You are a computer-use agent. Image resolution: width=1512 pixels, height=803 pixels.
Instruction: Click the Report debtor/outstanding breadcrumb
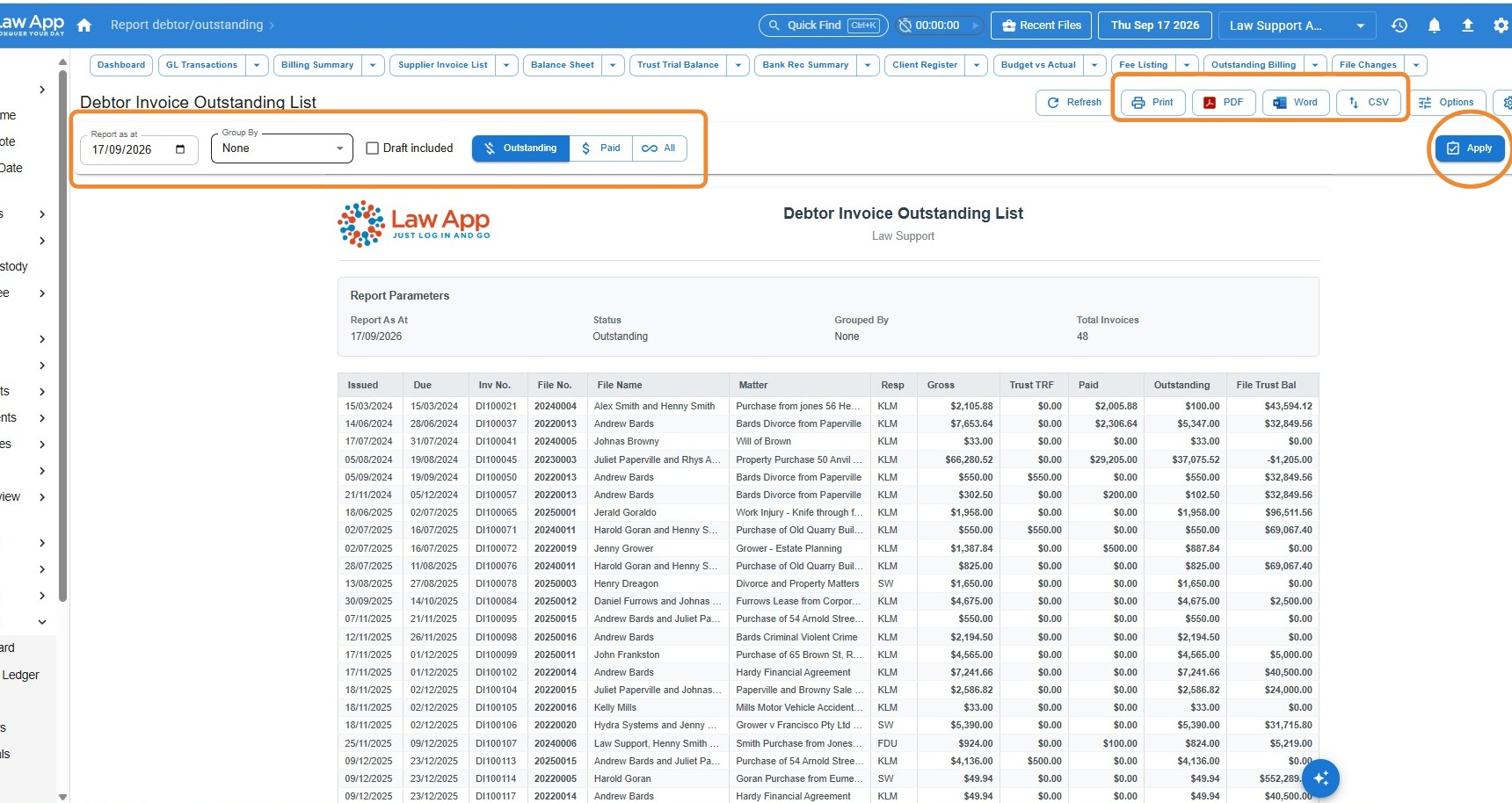pyautogui.click(x=186, y=25)
